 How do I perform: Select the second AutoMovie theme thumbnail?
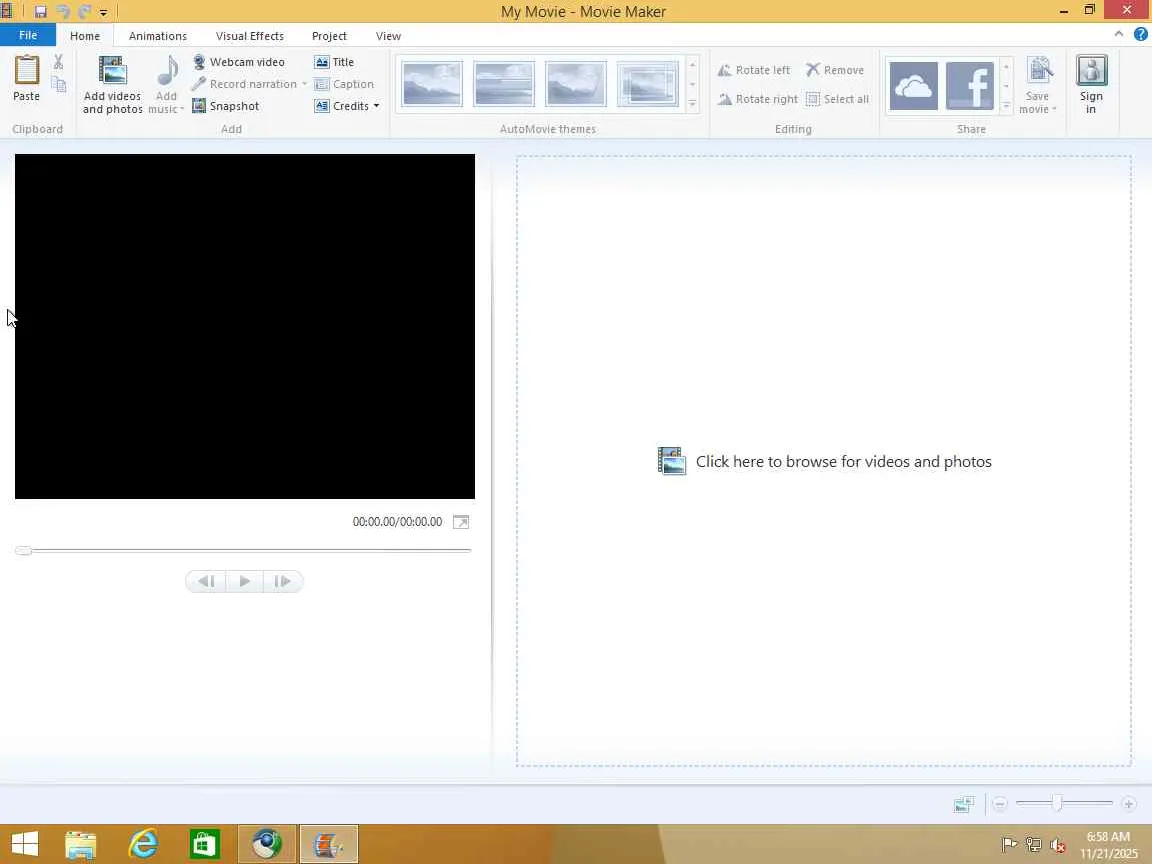coord(504,84)
